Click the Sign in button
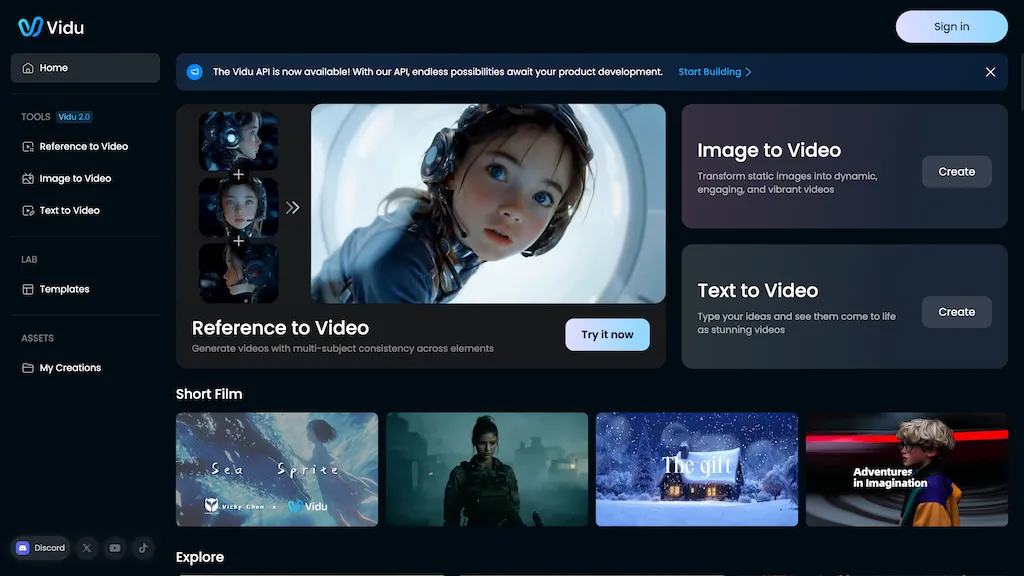This screenshot has height=576, width=1024. click(x=952, y=27)
